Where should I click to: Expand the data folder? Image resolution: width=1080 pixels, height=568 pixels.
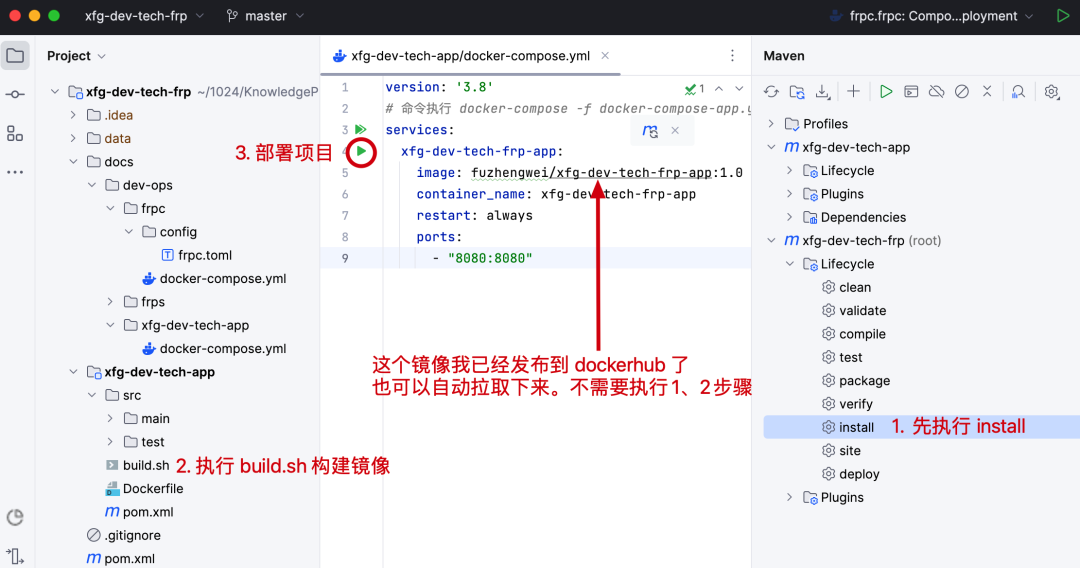[74, 138]
